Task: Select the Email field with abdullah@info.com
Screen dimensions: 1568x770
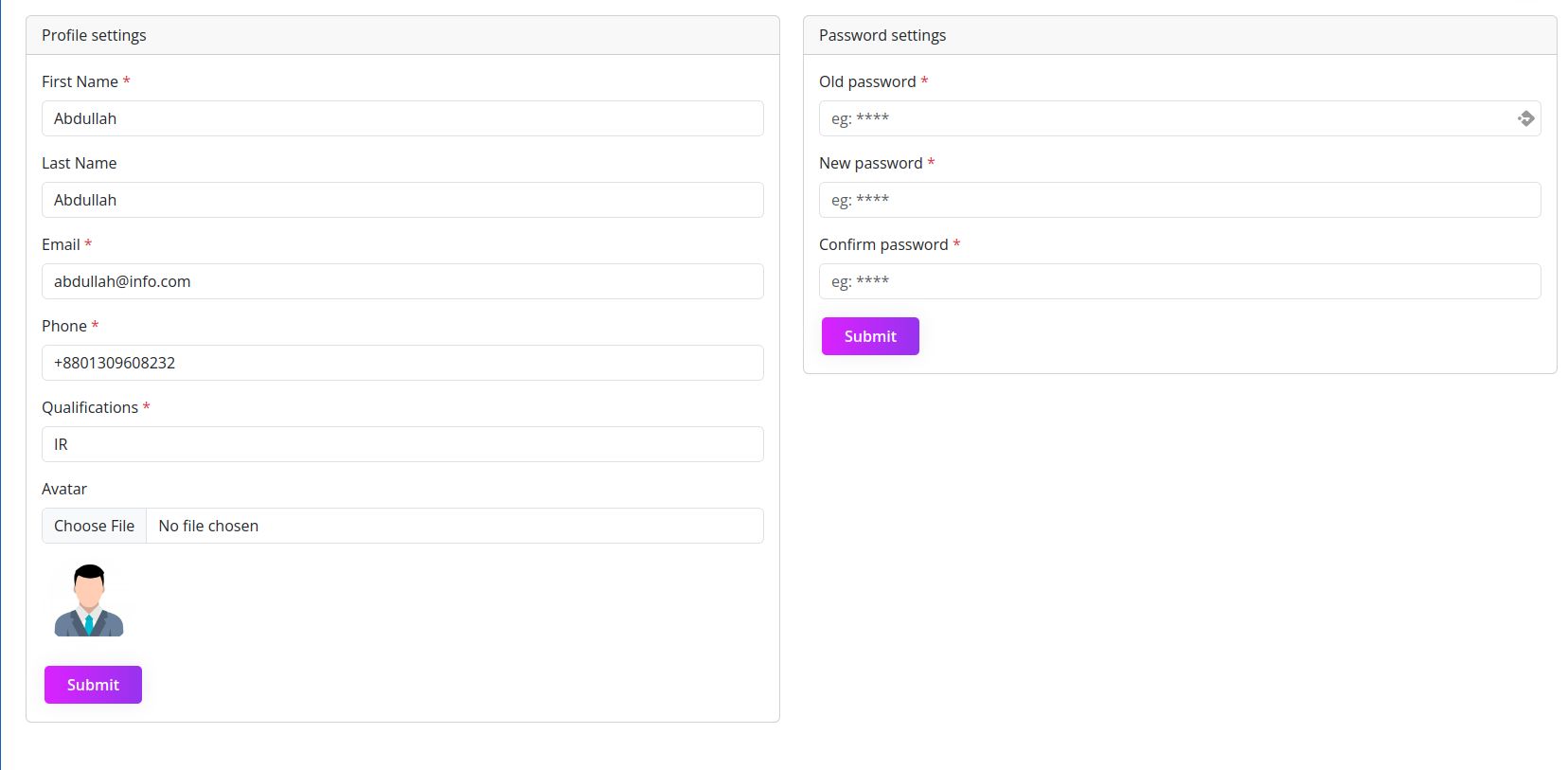Action: [x=402, y=281]
